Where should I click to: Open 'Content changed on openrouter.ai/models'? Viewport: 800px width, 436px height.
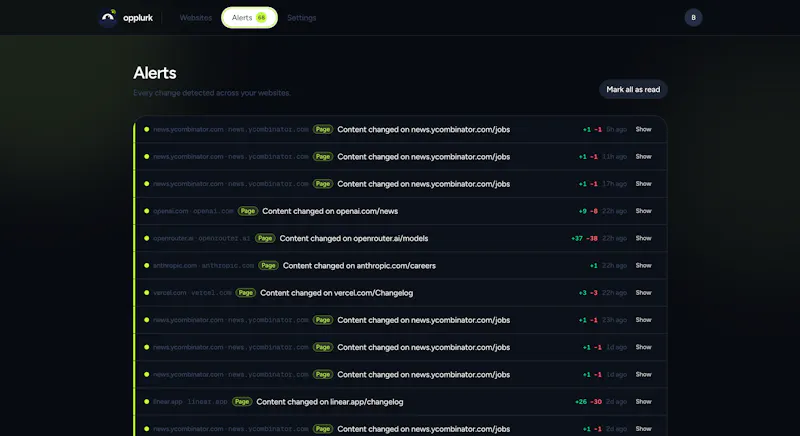click(354, 238)
